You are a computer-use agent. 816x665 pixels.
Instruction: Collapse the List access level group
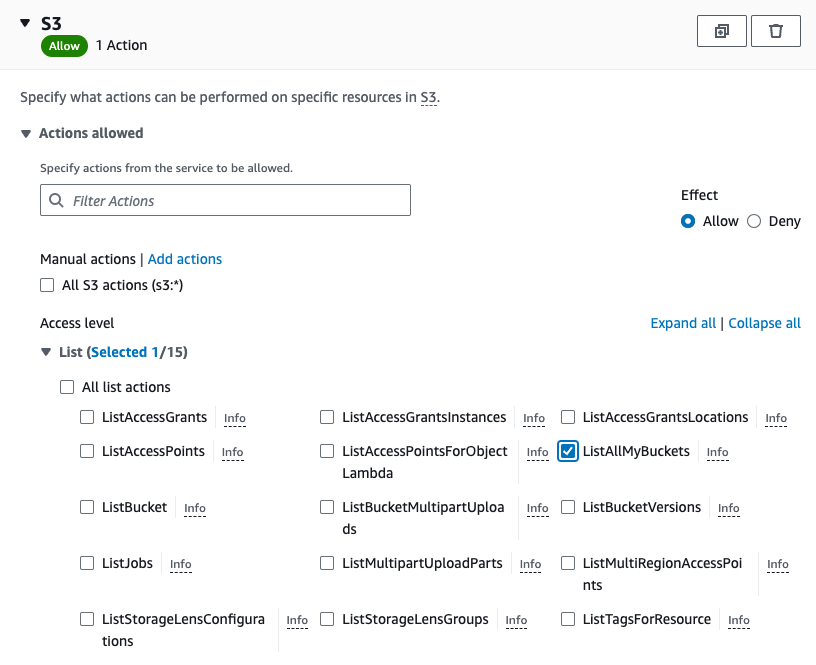[x=46, y=352]
